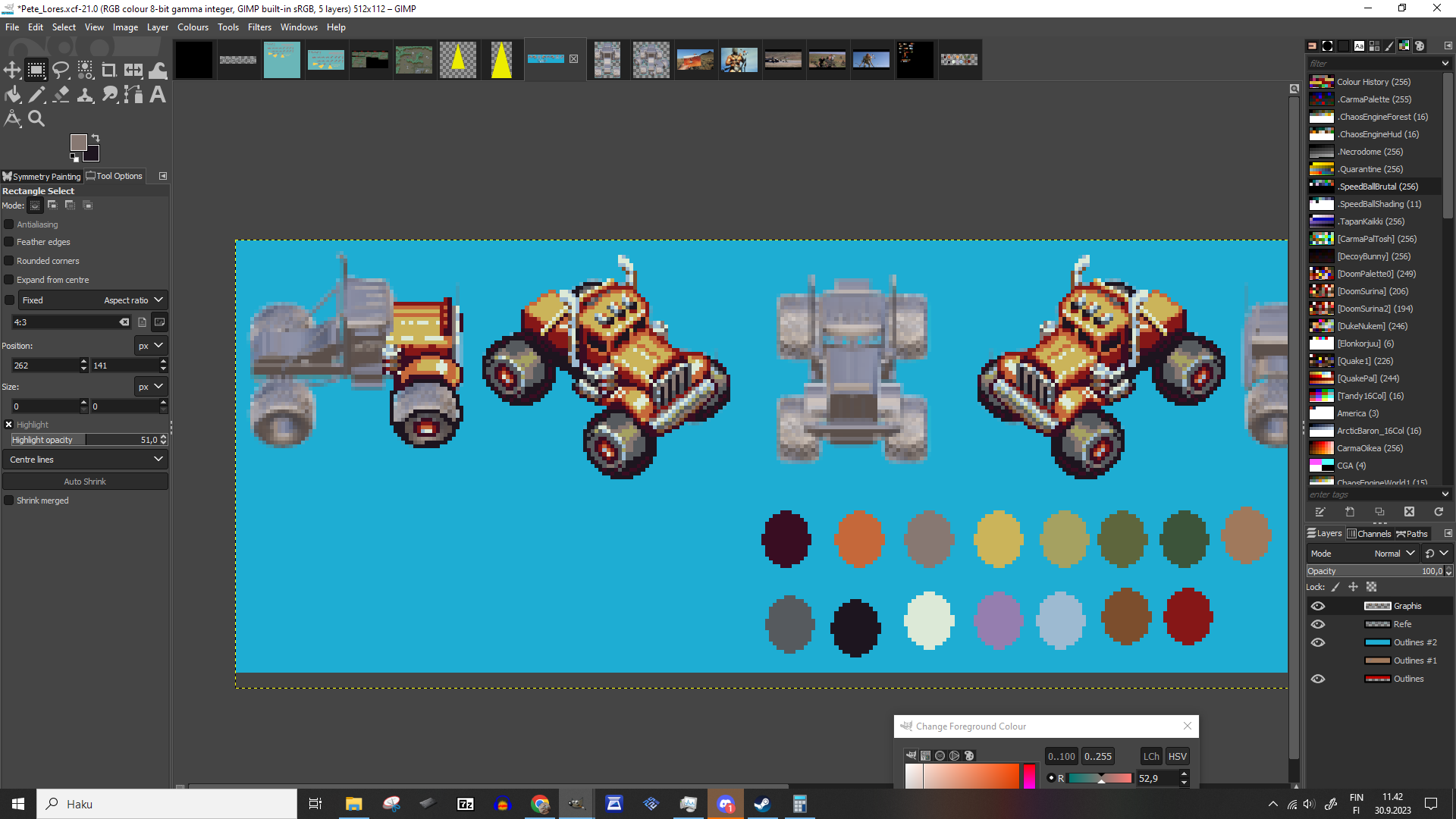1456x819 pixels.
Task: Select the Crop tool
Action: click(109, 71)
